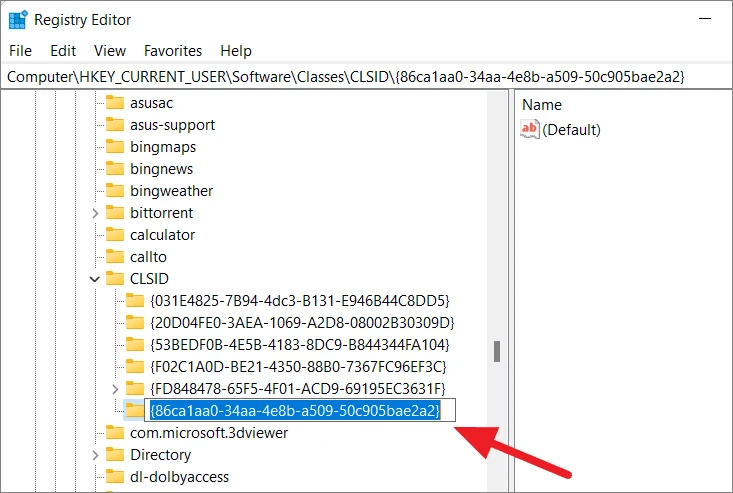Viewport: 733px width, 493px height.
Task: Click the calculator key folder icon
Action: [x=115, y=235]
